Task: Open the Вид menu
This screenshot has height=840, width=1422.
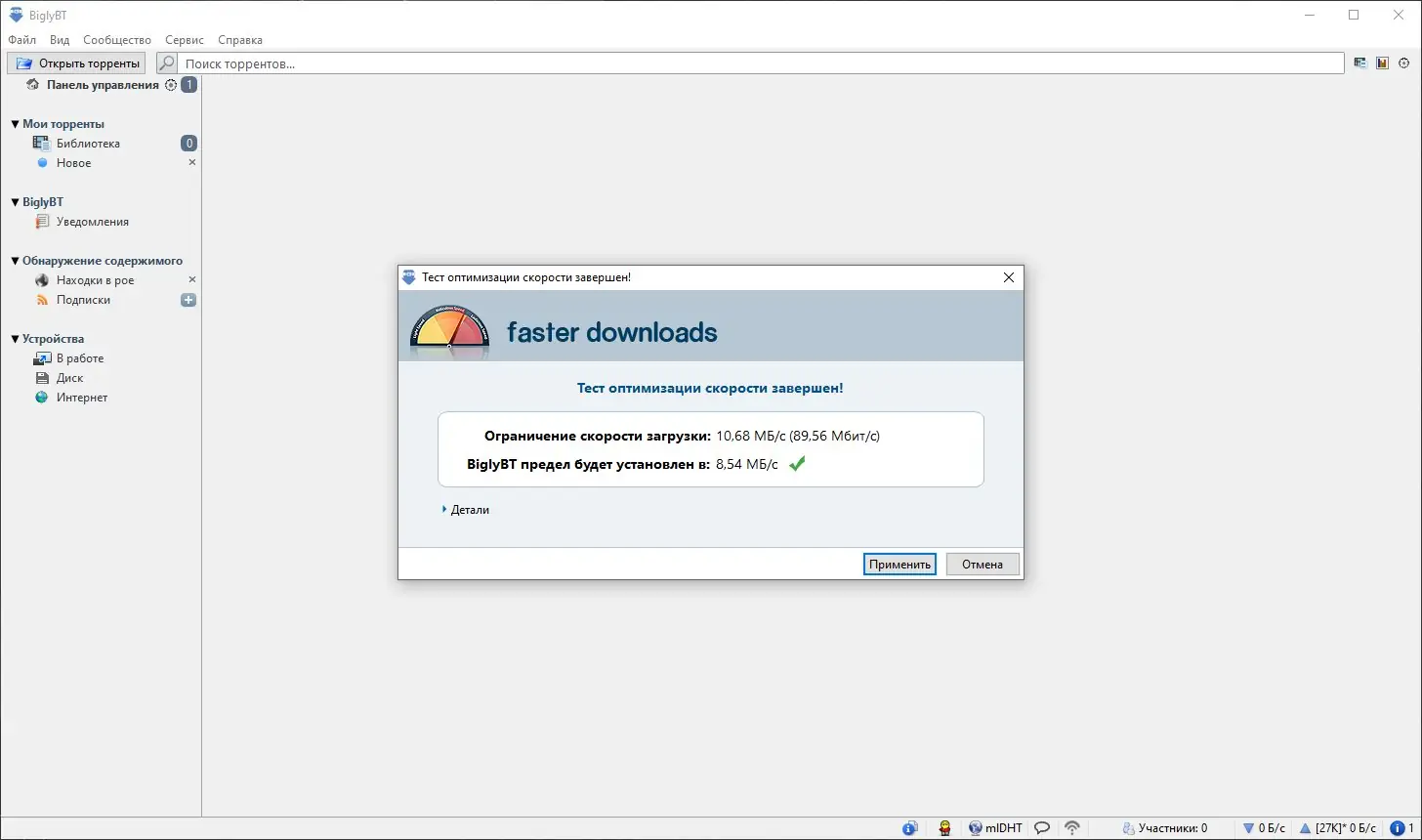Action: pyautogui.click(x=60, y=40)
